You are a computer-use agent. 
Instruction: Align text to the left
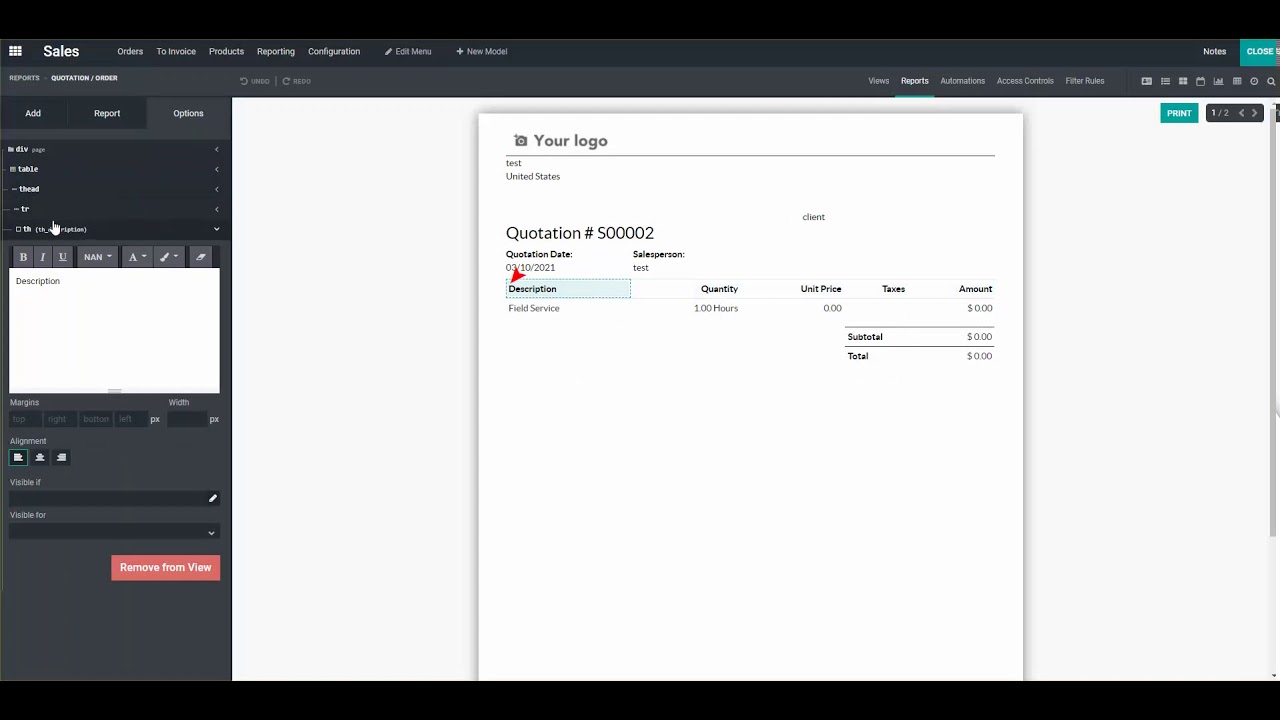click(x=18, y=457)
